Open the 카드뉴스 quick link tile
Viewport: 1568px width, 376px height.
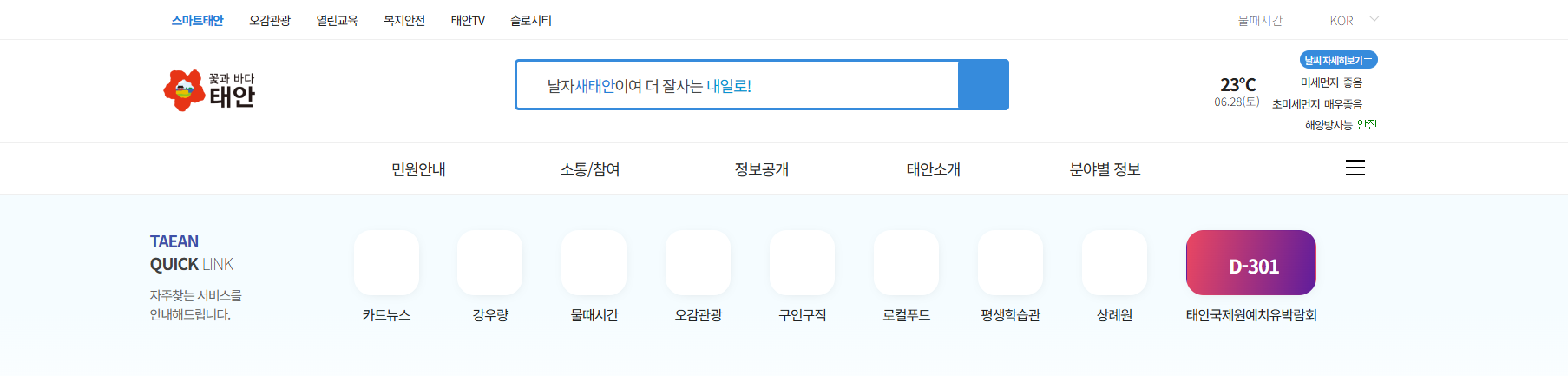click(x=386, y=262)
